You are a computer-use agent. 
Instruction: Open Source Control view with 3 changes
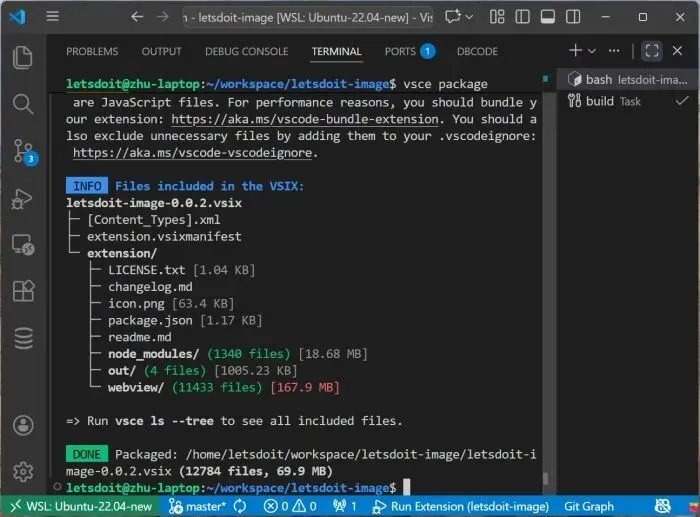(x=24, y=152)
